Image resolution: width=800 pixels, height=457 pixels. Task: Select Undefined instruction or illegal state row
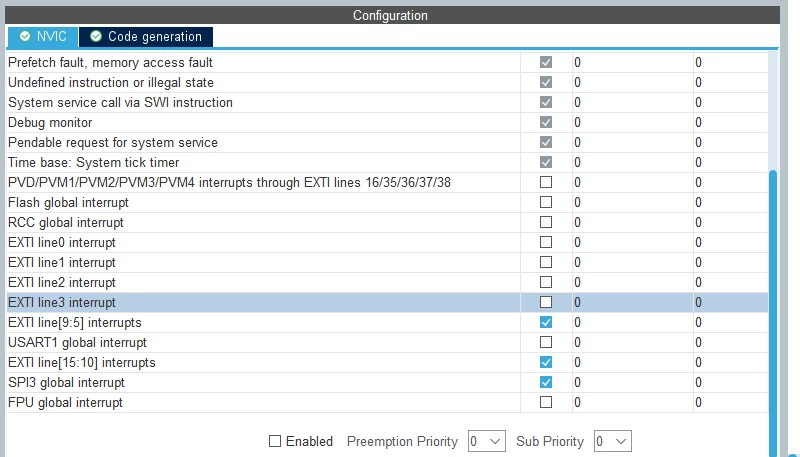click(388, 82)
